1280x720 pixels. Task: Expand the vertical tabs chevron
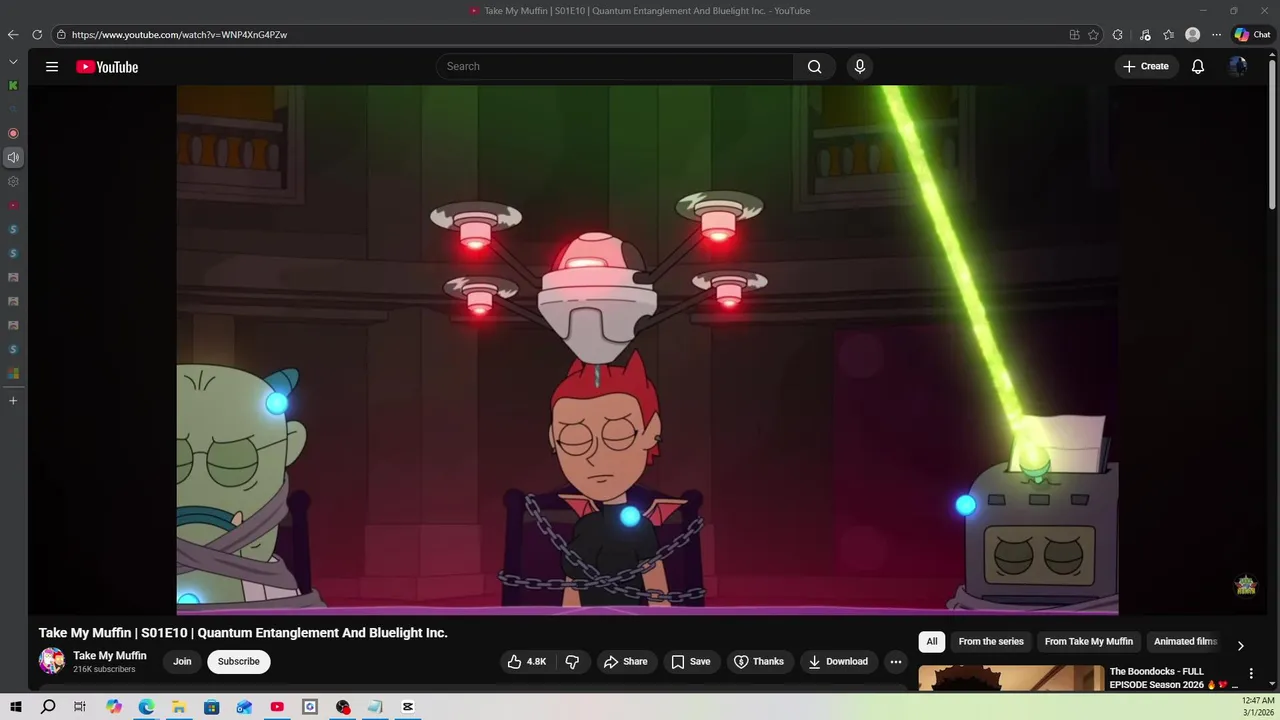click(13, 61)
